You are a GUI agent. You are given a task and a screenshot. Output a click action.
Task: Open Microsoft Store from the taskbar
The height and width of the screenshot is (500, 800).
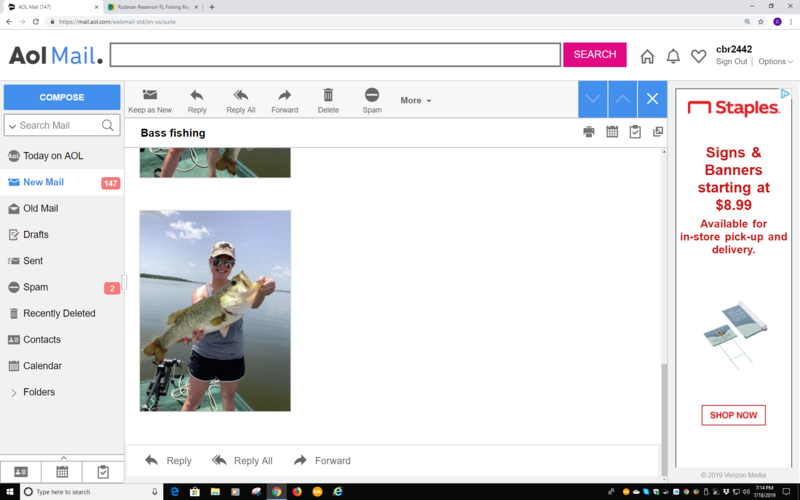pos(195,492)
